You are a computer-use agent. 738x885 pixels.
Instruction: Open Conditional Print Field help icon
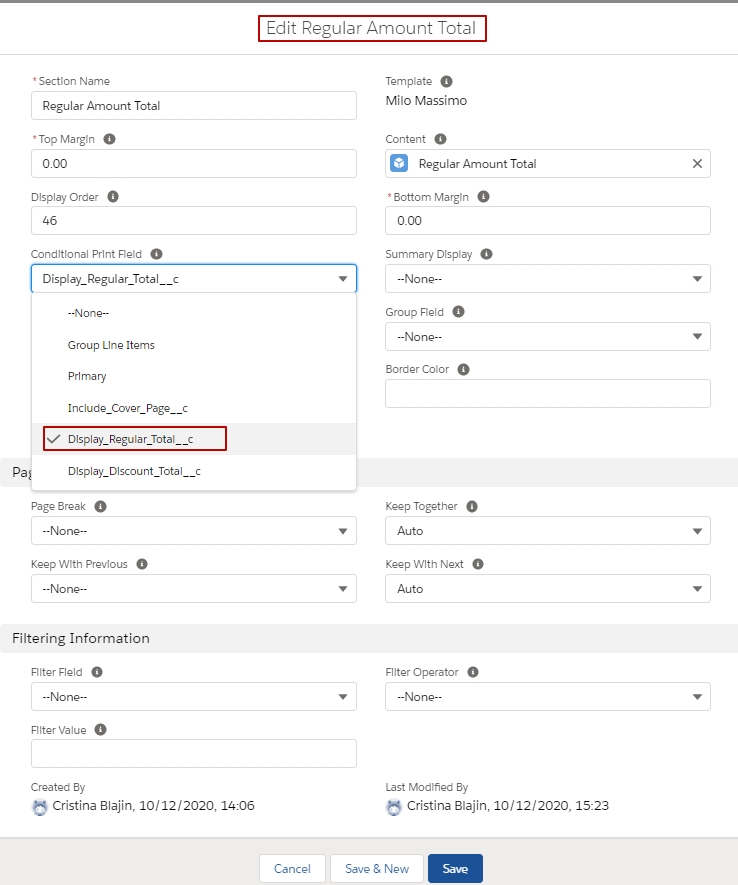157,254
